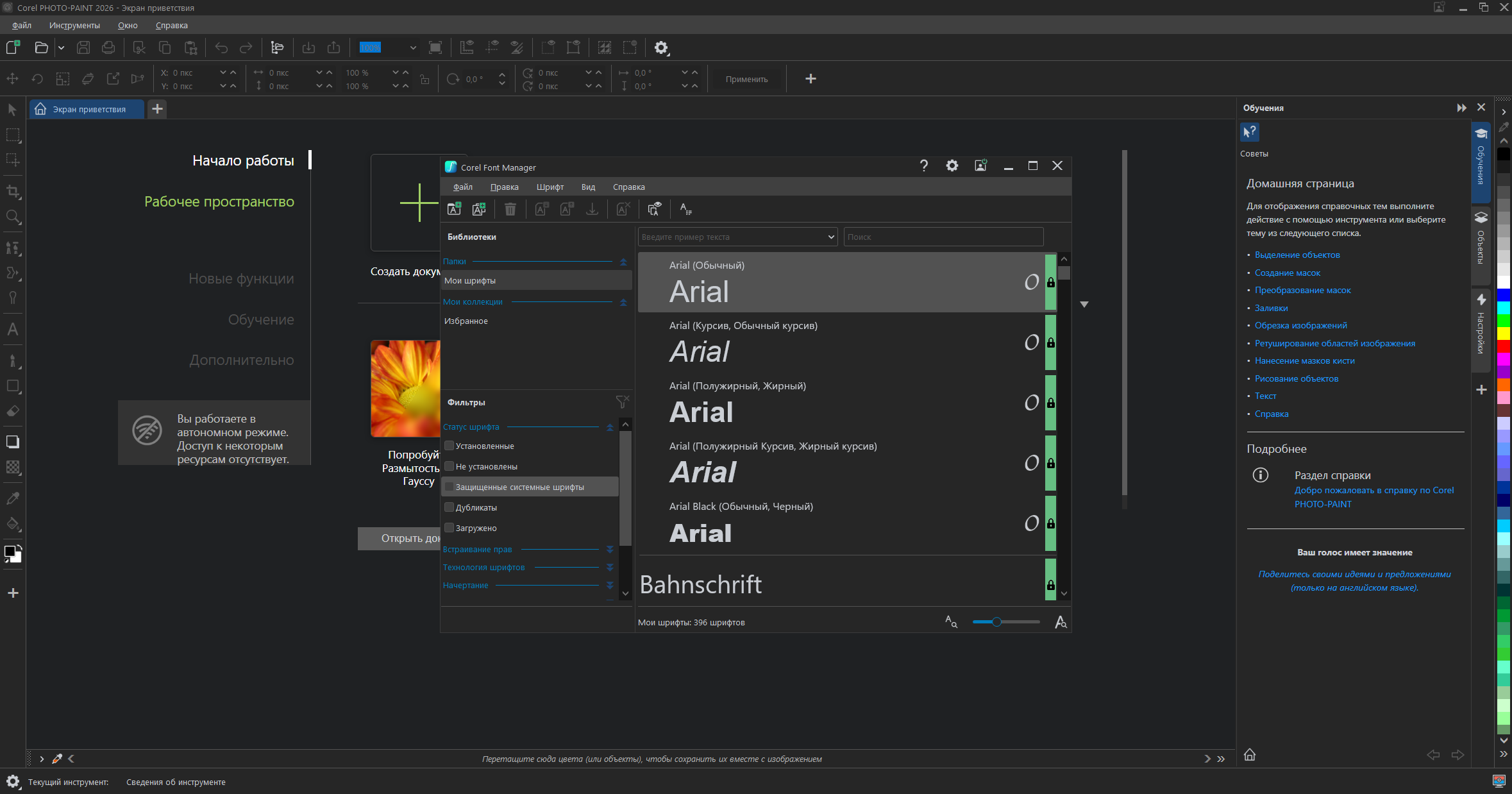Viewport: 1512px width, 794px height.
Task: Open the zoom level dropdown showing 100%
Action: pos(413,47)
